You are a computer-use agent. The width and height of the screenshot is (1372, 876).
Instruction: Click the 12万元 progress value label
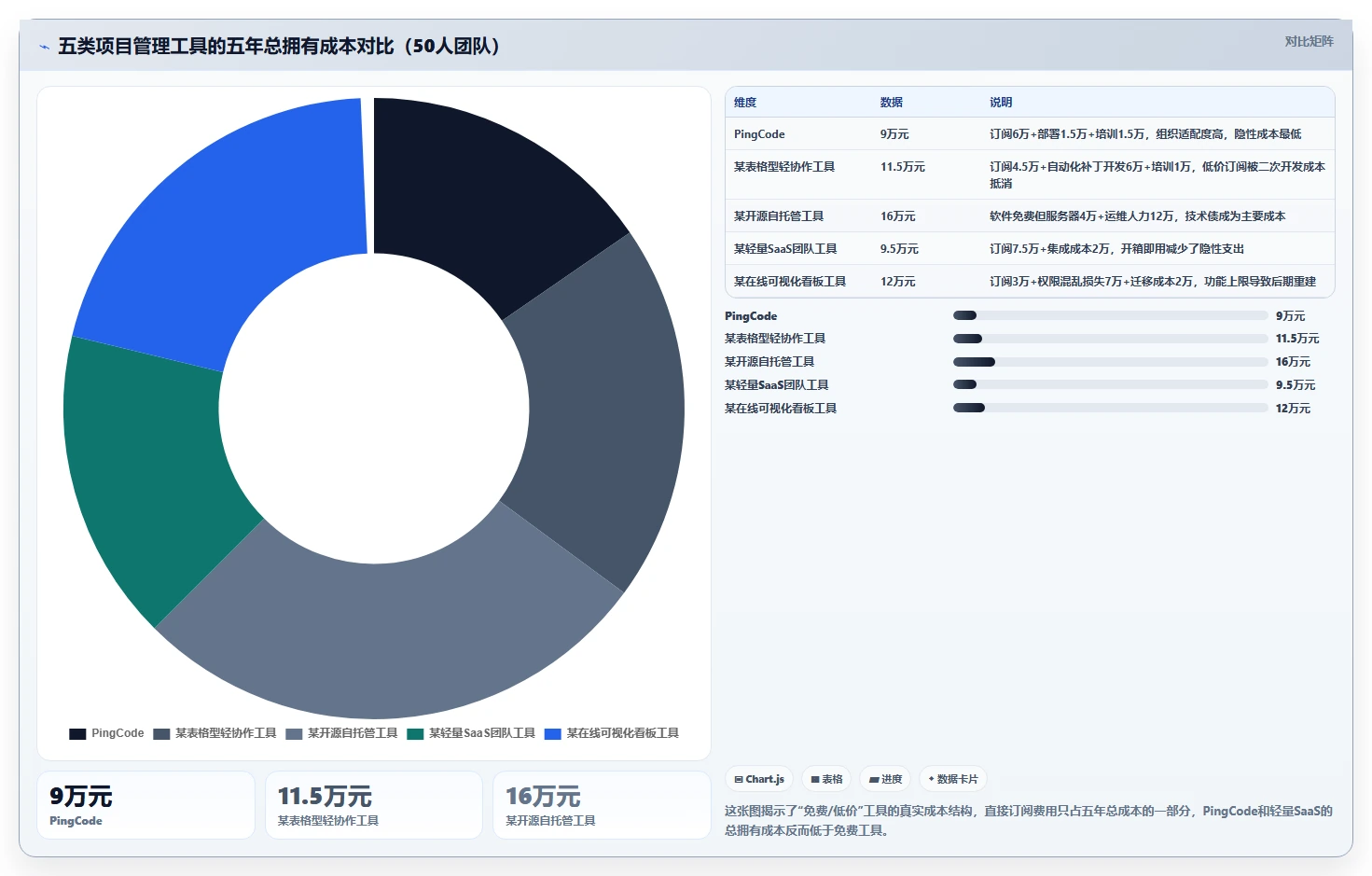1293,409
